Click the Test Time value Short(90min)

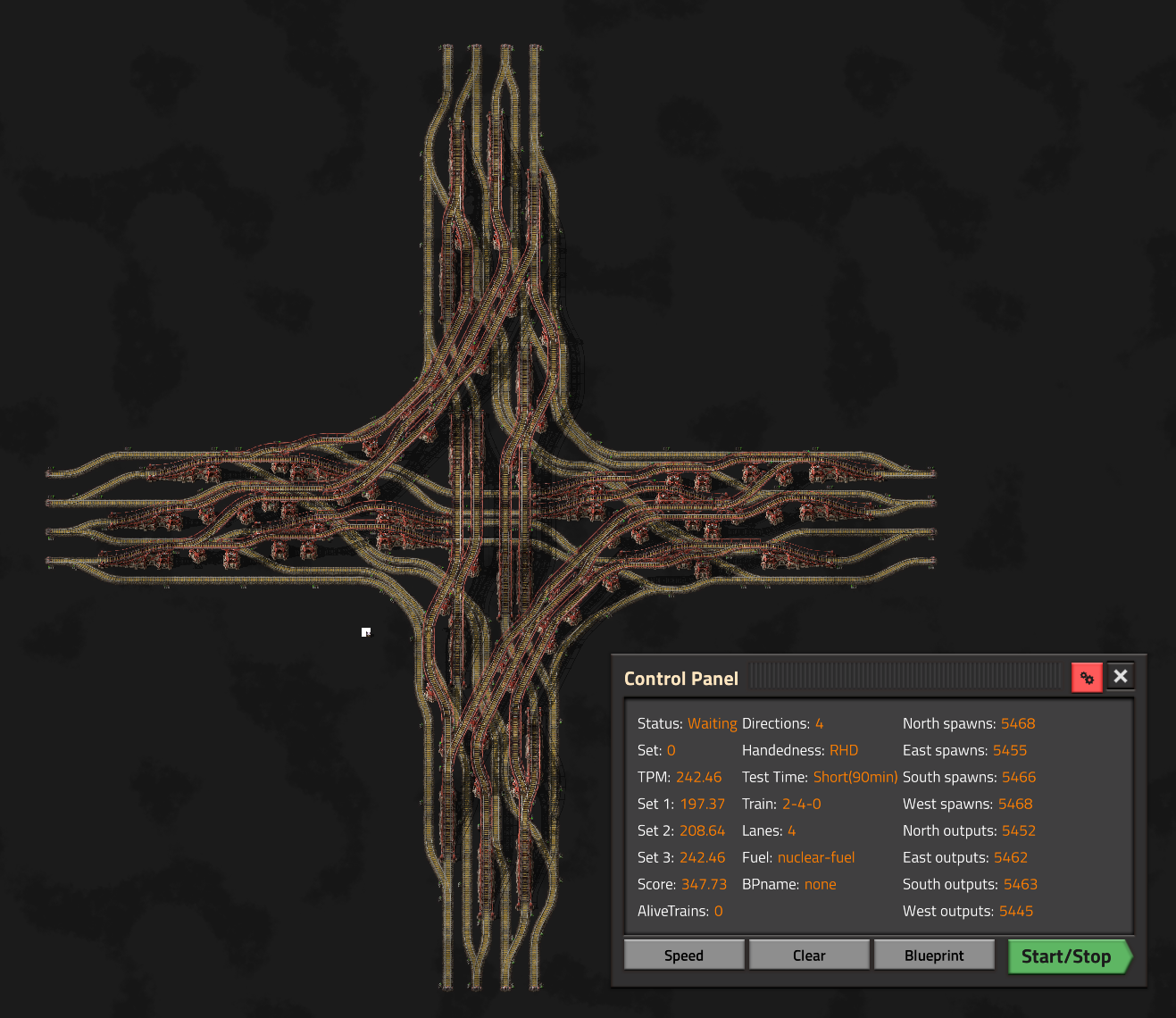(855, 777)
